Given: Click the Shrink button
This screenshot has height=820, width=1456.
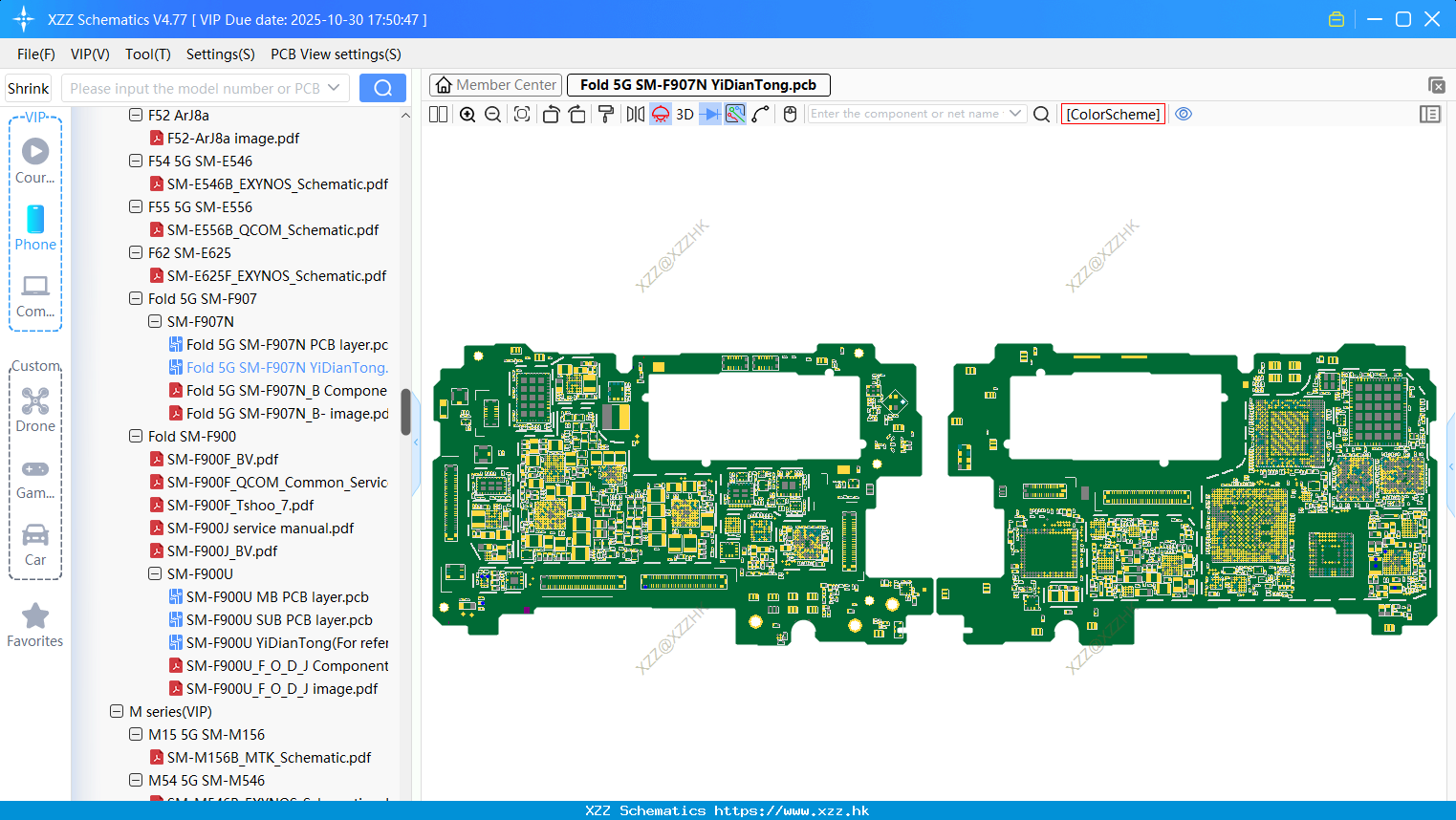Looking at the screenshot, I should [x=29, y=88].
